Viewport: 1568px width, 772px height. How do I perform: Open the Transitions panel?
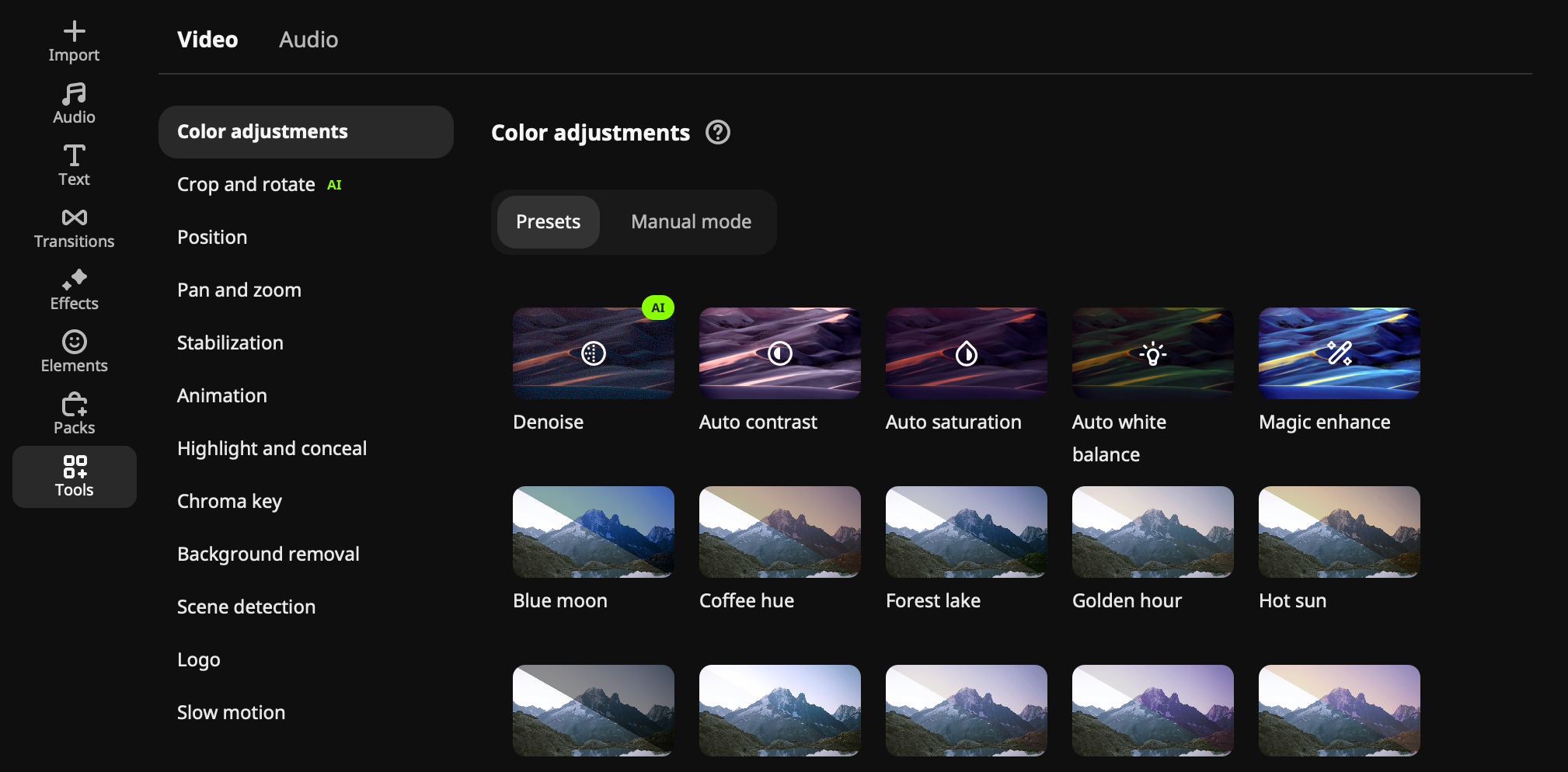pos(74,228)
